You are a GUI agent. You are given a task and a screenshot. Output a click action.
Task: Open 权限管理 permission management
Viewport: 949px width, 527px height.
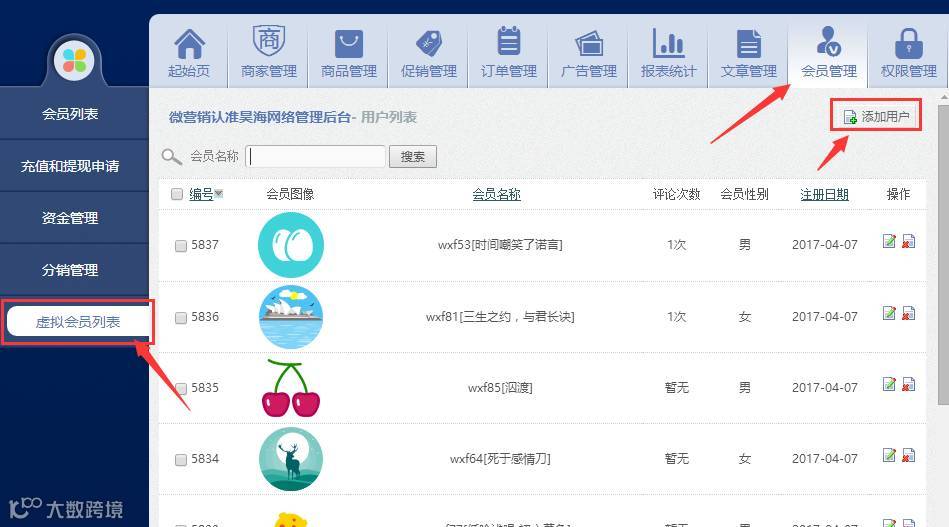908,53
